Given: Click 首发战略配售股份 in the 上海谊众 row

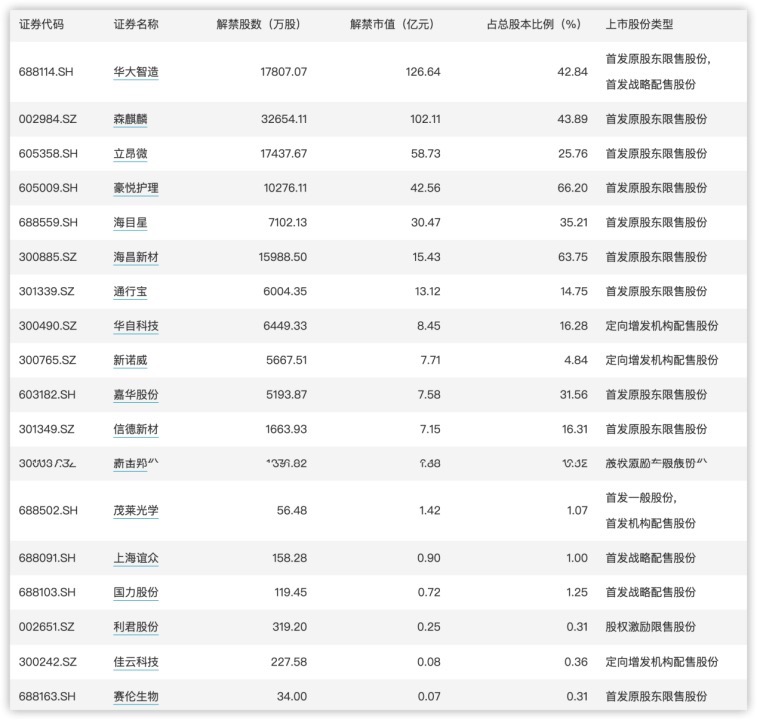Looking at the screenshot, I should click(x=651, y=558).
